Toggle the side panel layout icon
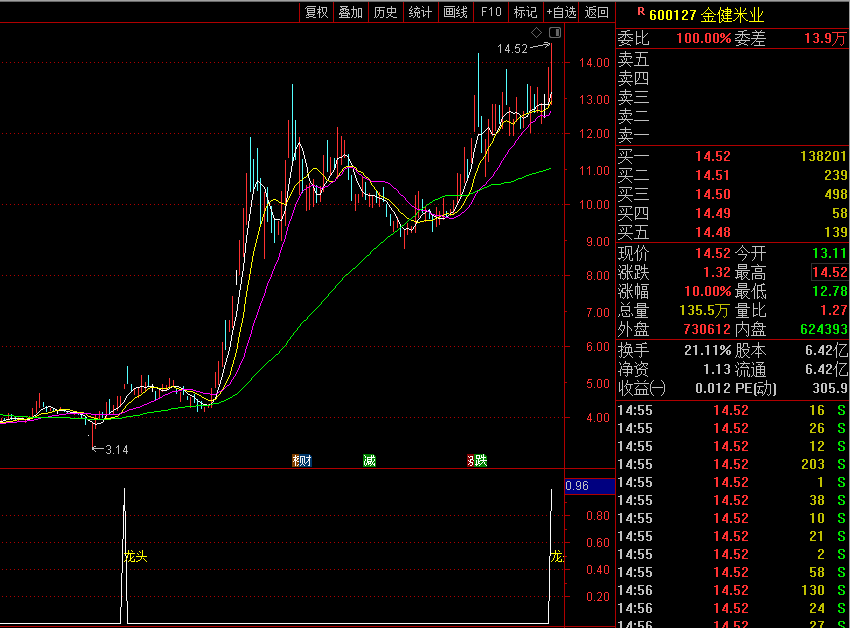 555,33
